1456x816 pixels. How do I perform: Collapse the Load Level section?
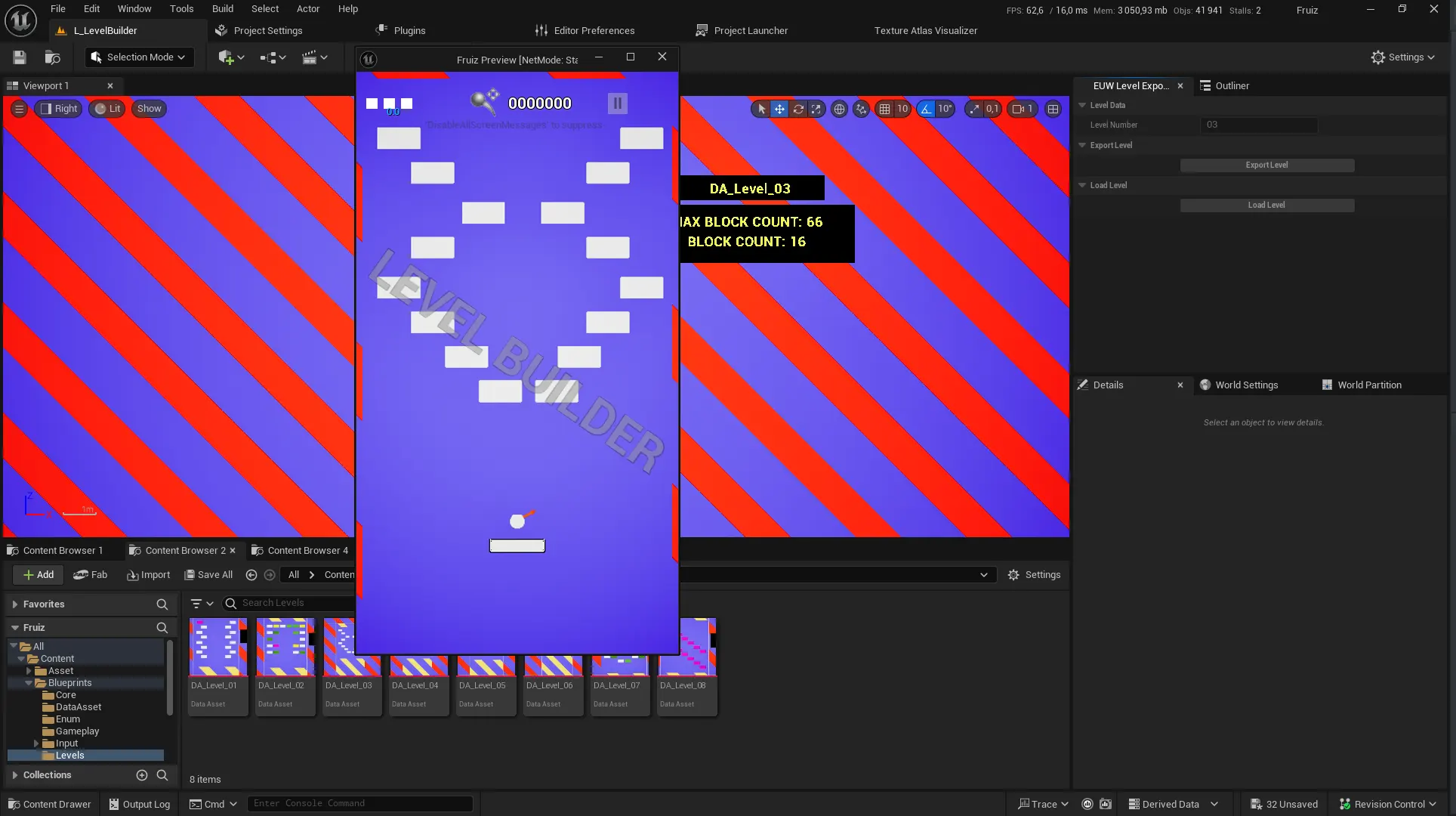pos(1082,185)
